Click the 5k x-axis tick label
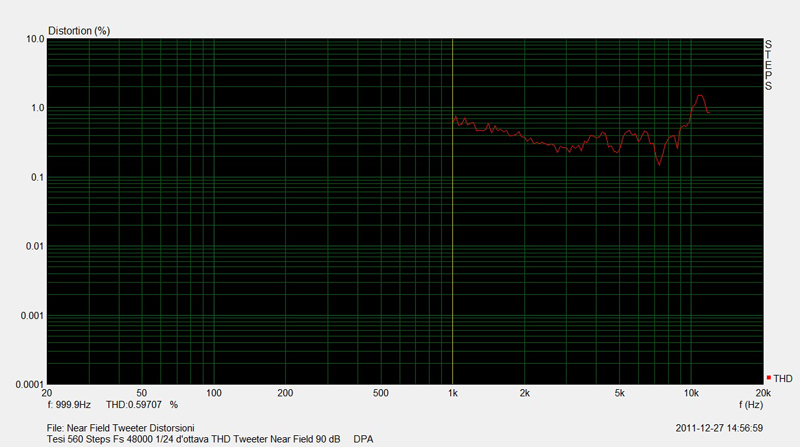The height and width of the screenshot is (447, 800). click(x=619, y=393)
